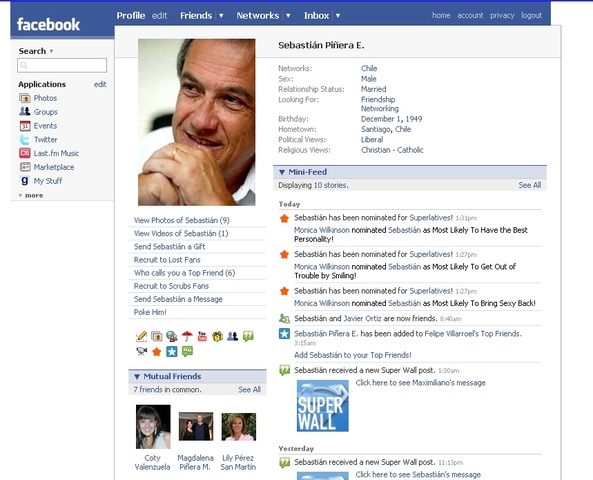The height and width of the screenshot is (480, 593).
Task: Go to home link in top bar
Action: coord(441,16)
